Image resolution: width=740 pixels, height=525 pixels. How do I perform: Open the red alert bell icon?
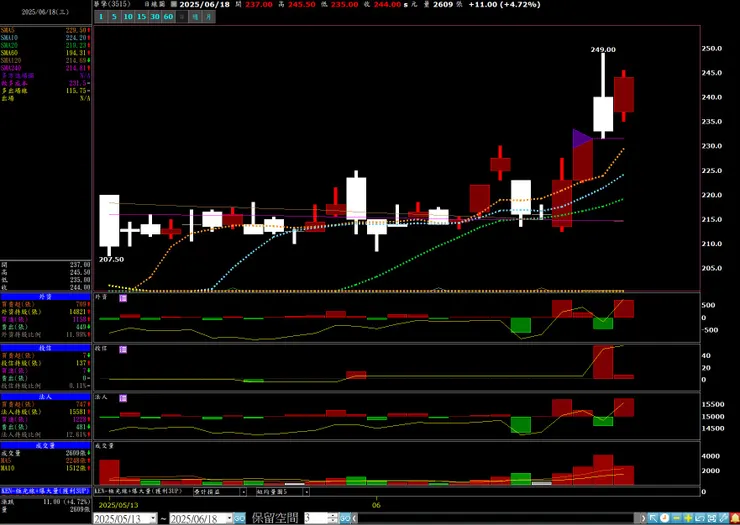(735, 518)
